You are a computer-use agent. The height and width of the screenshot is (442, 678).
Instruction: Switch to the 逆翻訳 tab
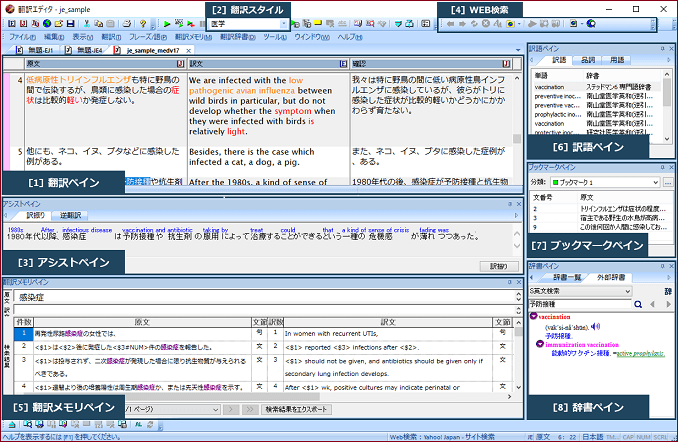point(69,214)
